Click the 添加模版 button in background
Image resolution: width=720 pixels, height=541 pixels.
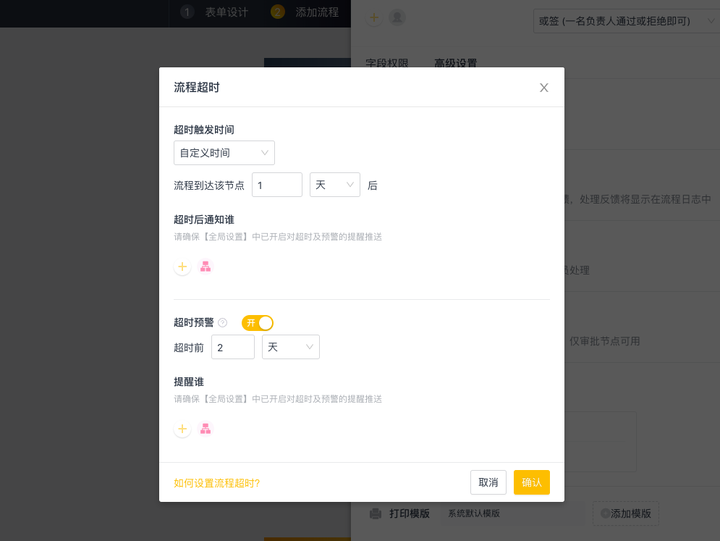[626, 513]
